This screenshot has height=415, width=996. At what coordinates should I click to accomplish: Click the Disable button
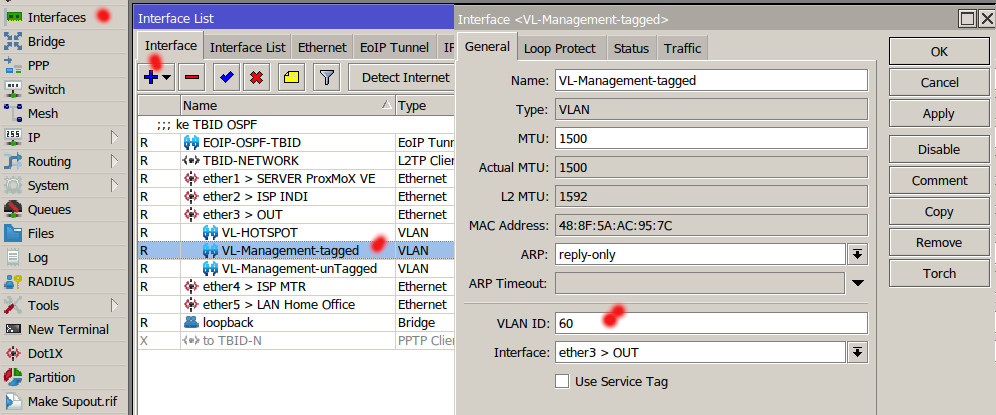939,149
